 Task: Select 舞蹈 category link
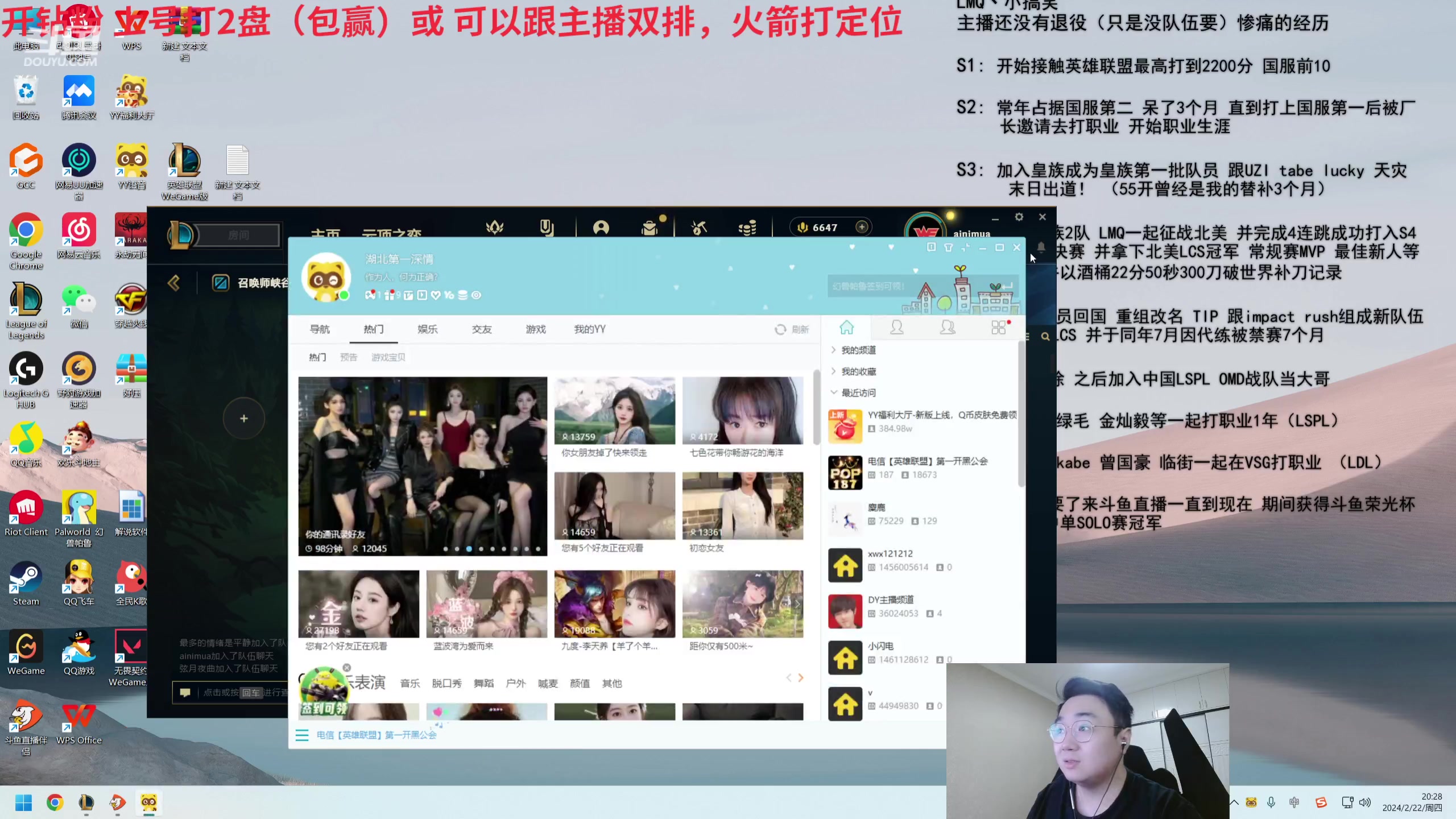[x=483, y=683]
